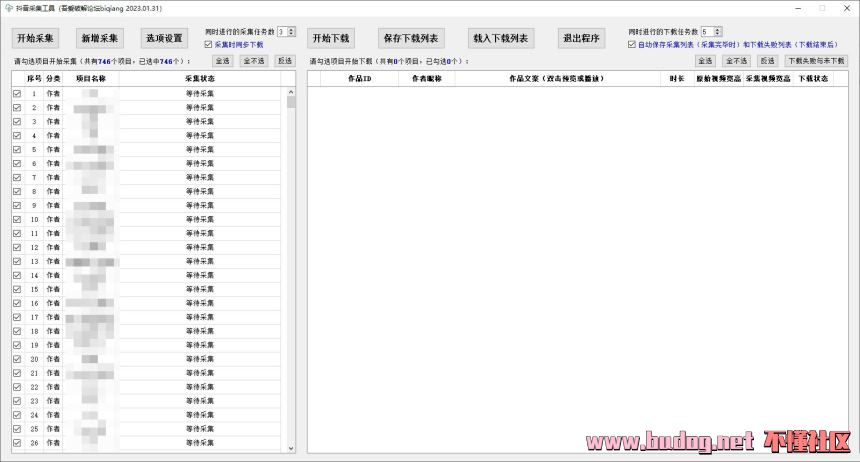Click the 分类 column header
860x462 pixels.
[x=53, y=79]
